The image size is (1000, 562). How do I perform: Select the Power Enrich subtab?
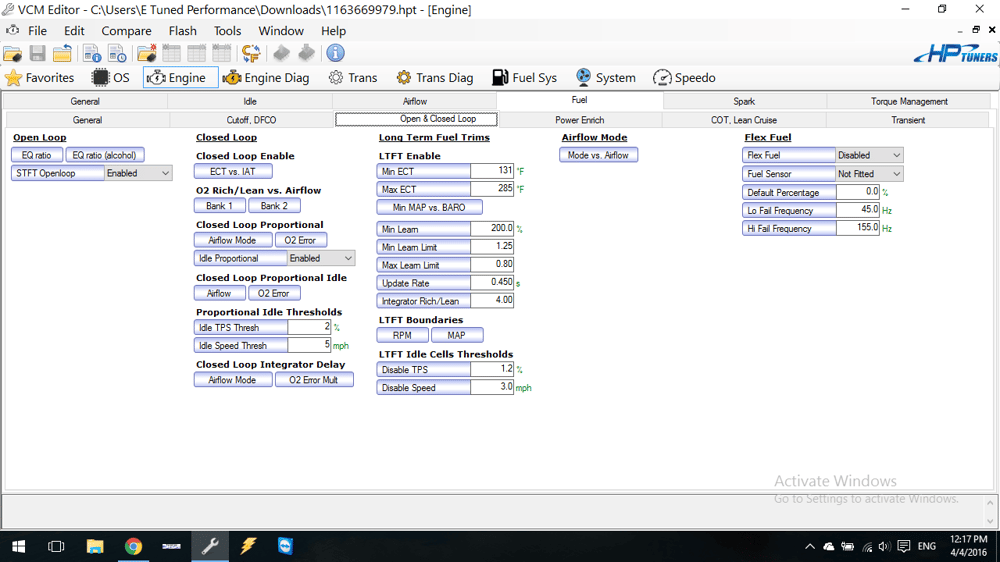click(580, 120)
